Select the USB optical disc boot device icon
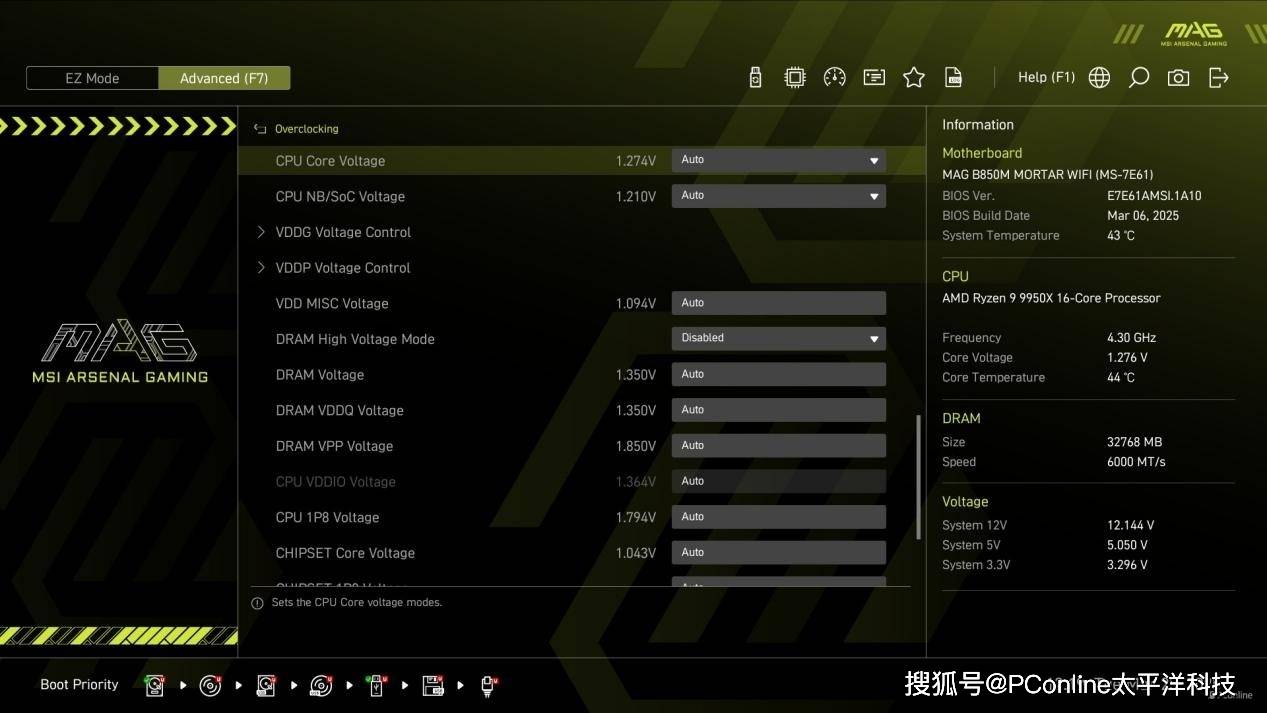This screenshot has height=713, width=1267. coord(321,685)
